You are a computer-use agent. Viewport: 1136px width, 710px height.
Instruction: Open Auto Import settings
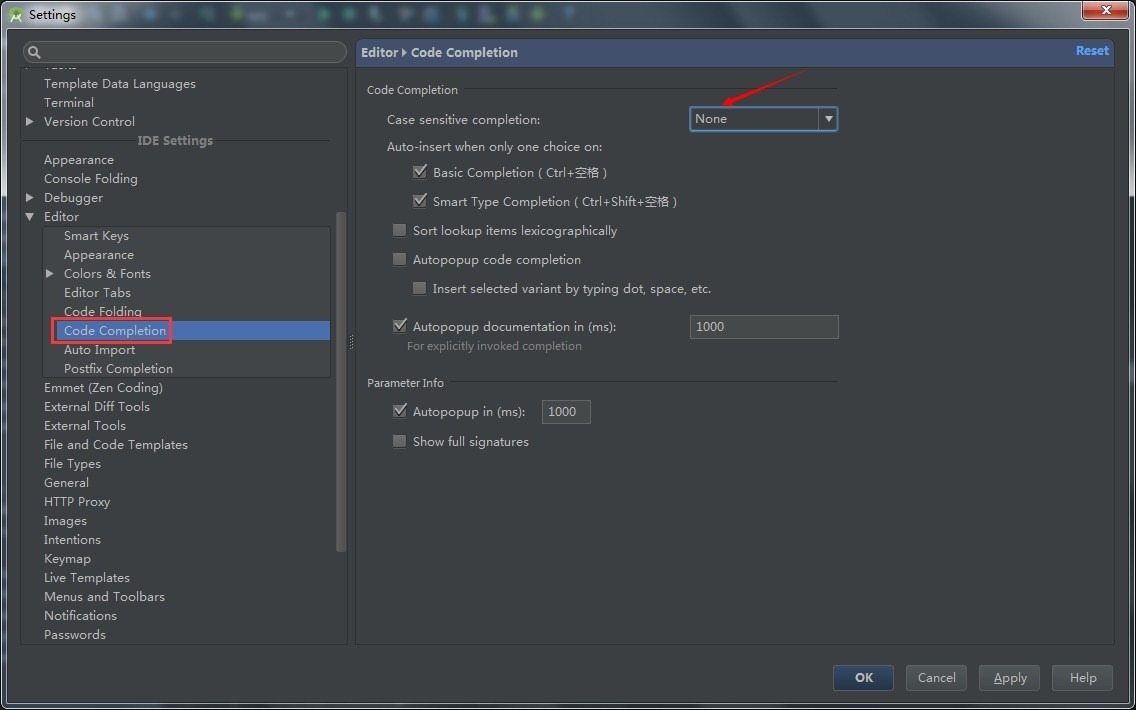coord(99,350)
